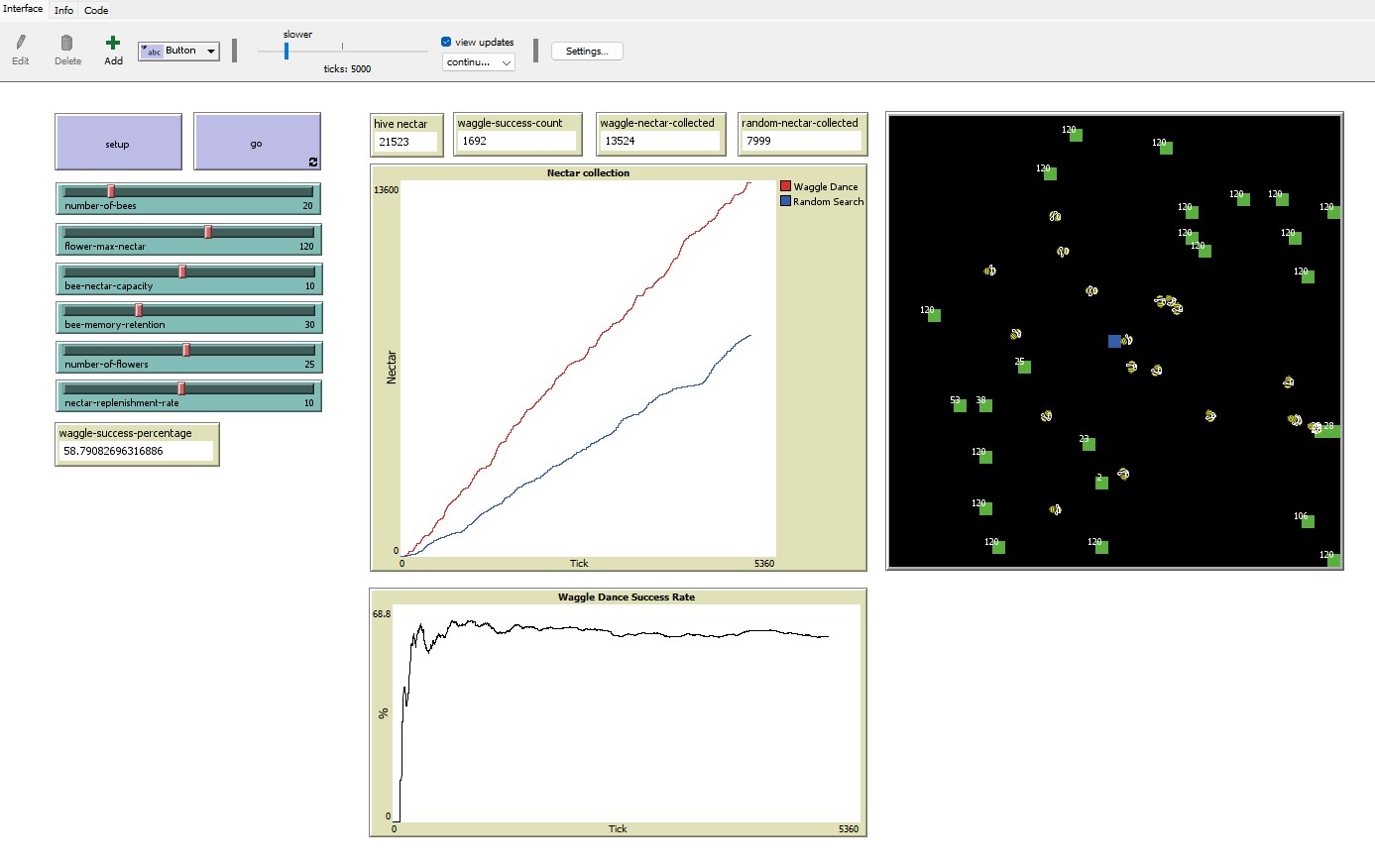Click the green Add plus icon

(113, 43)
